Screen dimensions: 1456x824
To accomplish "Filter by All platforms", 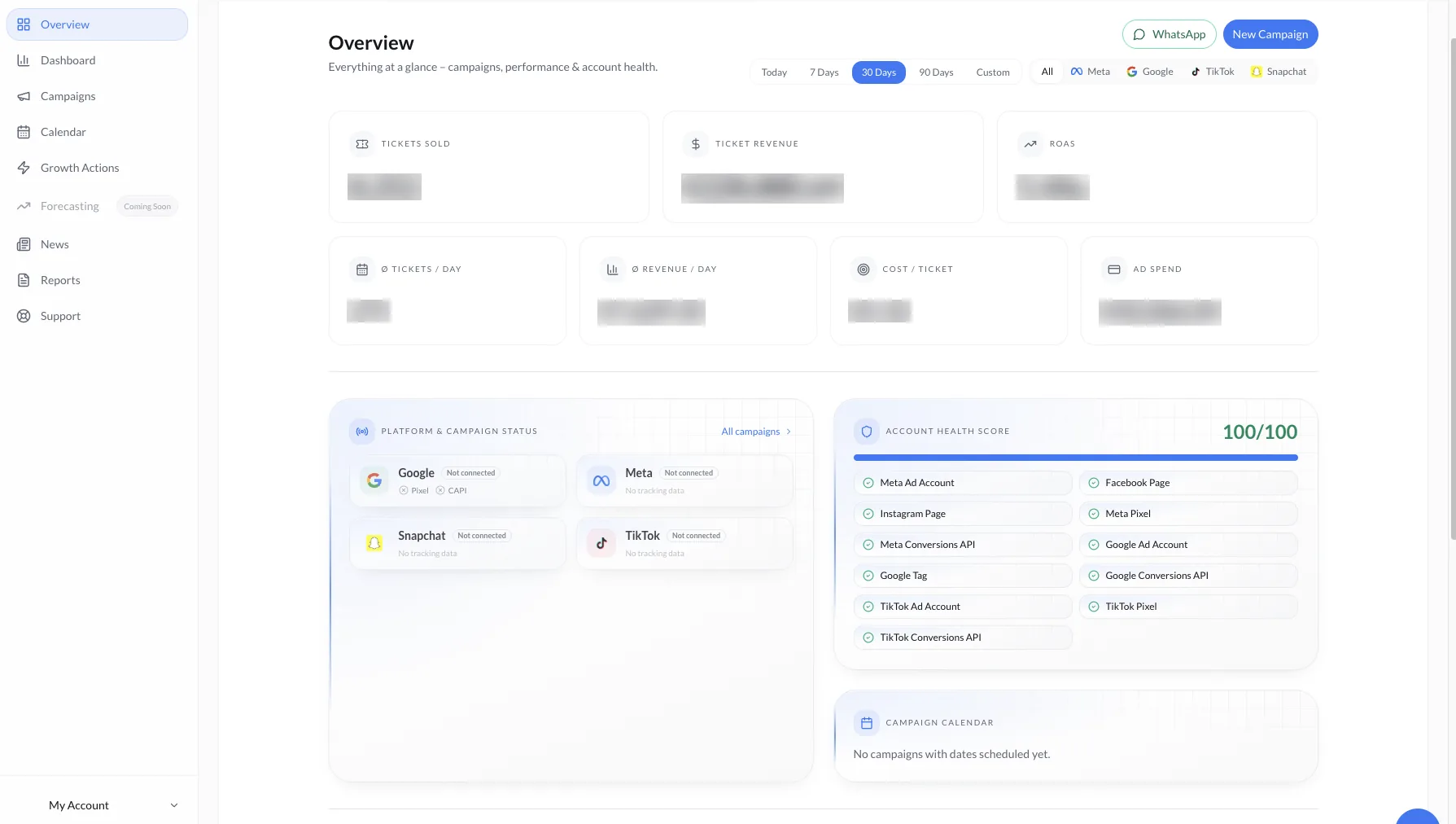I will click(x=1047, y=72).
